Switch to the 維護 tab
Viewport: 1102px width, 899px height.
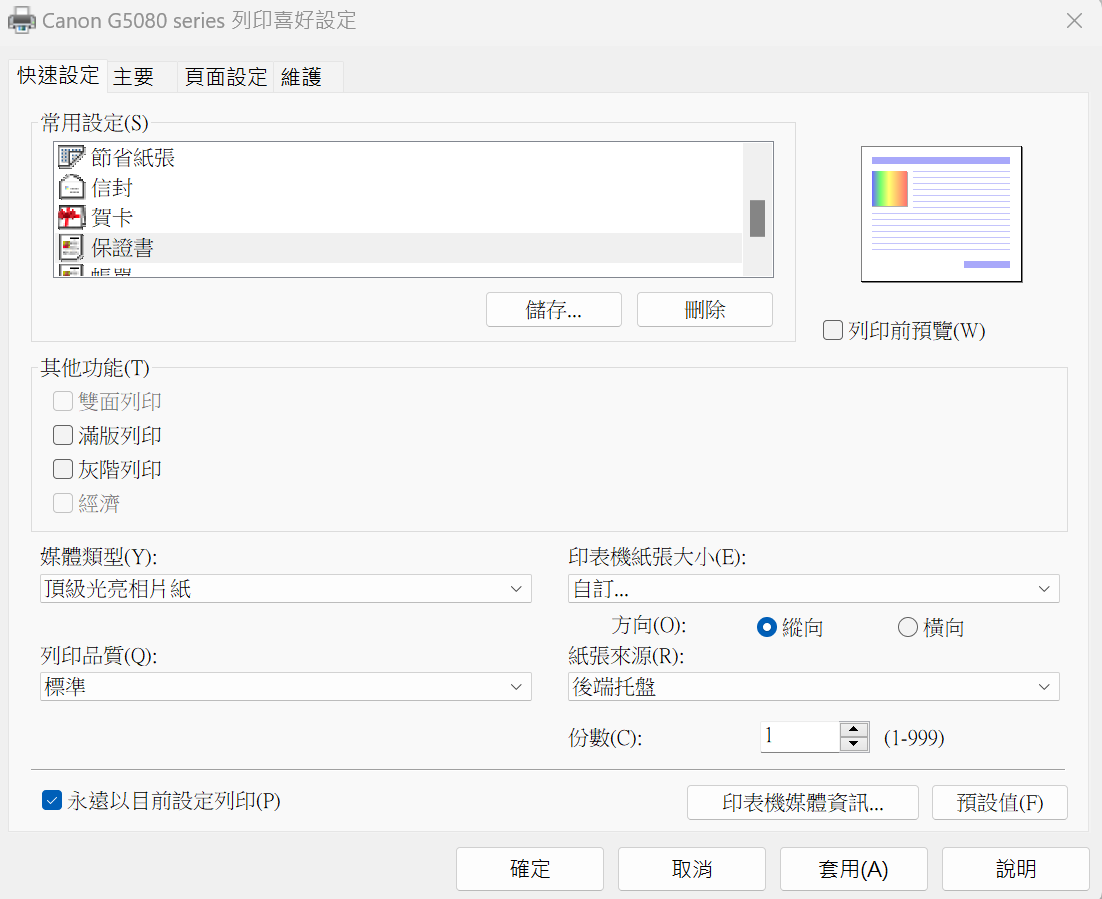click(302, 76)
